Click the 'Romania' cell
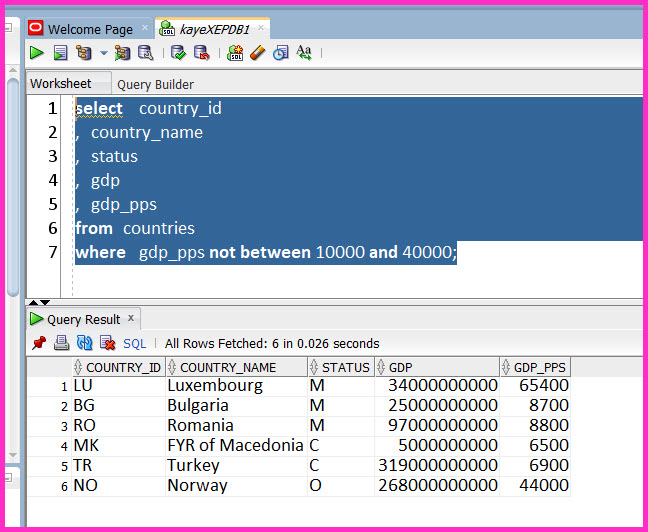The height and width of the screenshot is (532, 648). click(x=236, y=425)
